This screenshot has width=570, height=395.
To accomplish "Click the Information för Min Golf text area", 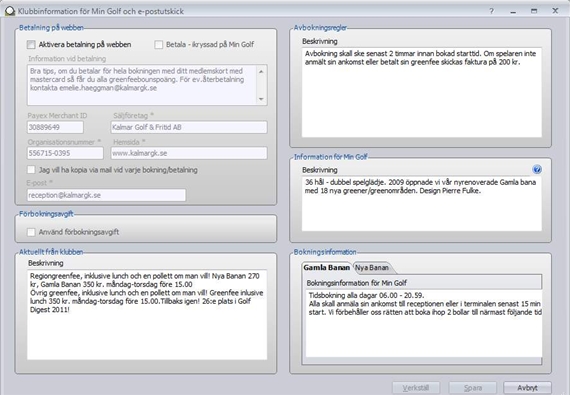I will click(422, 203).
